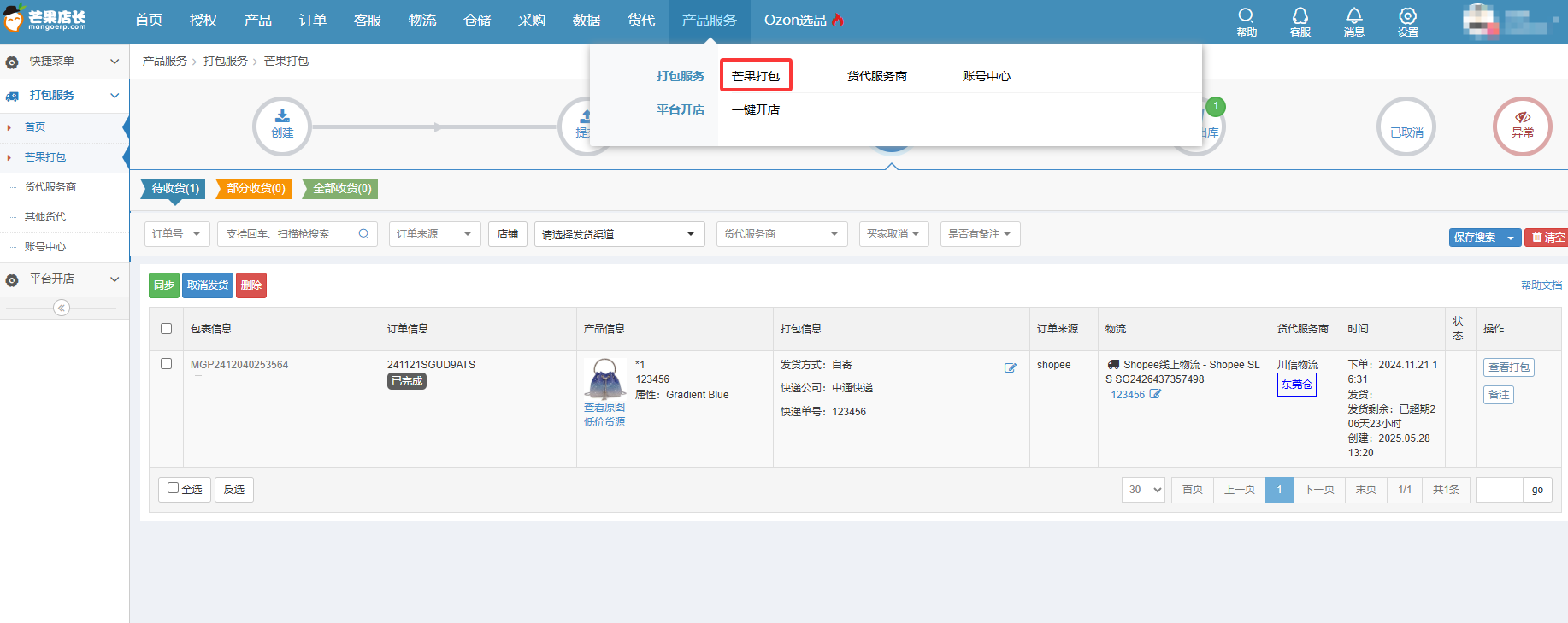Select 货代服务商 in the dropdown menu

click(x=876, y=76)
